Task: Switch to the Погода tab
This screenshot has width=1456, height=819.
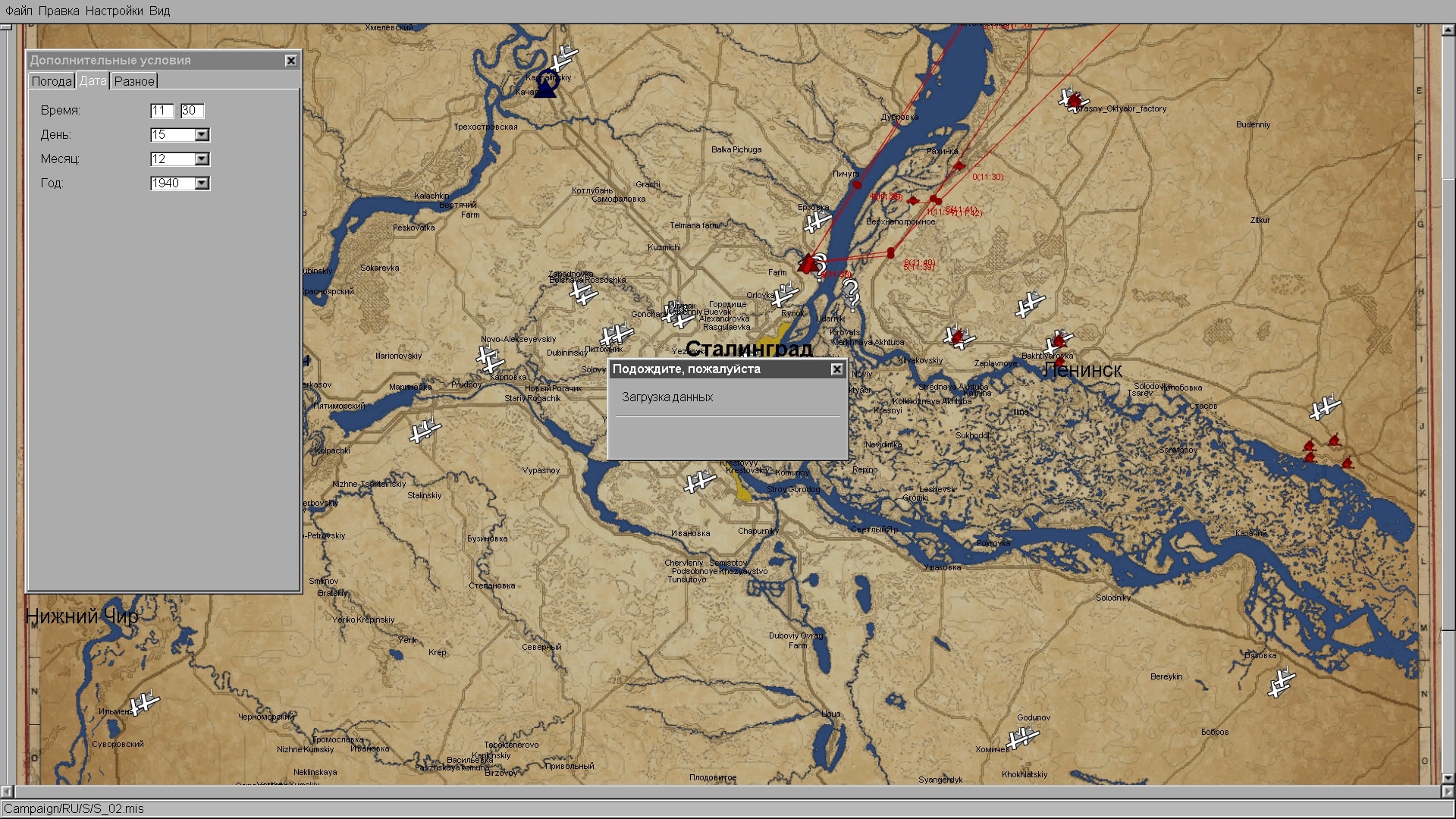Action: point(52,81)
